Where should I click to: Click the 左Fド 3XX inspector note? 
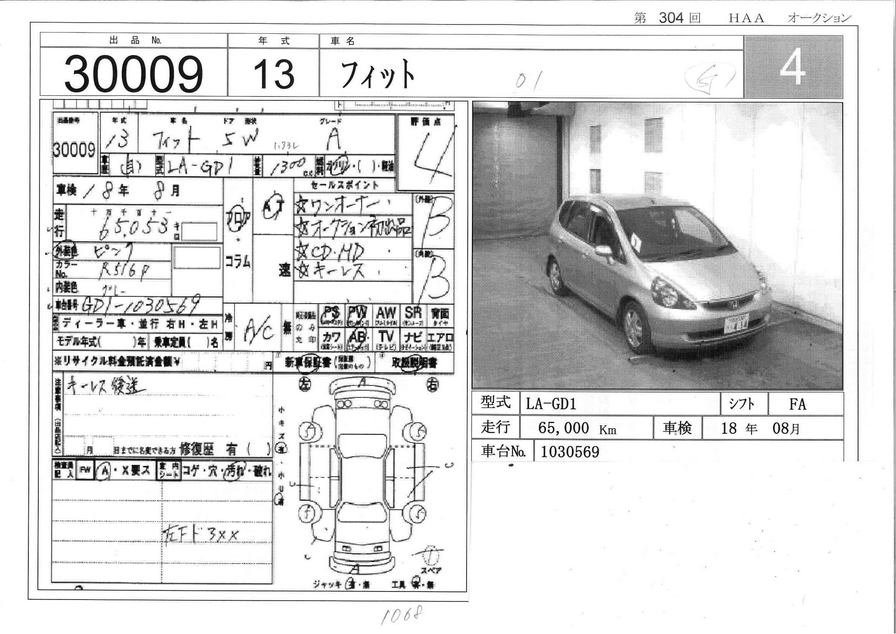200,534
